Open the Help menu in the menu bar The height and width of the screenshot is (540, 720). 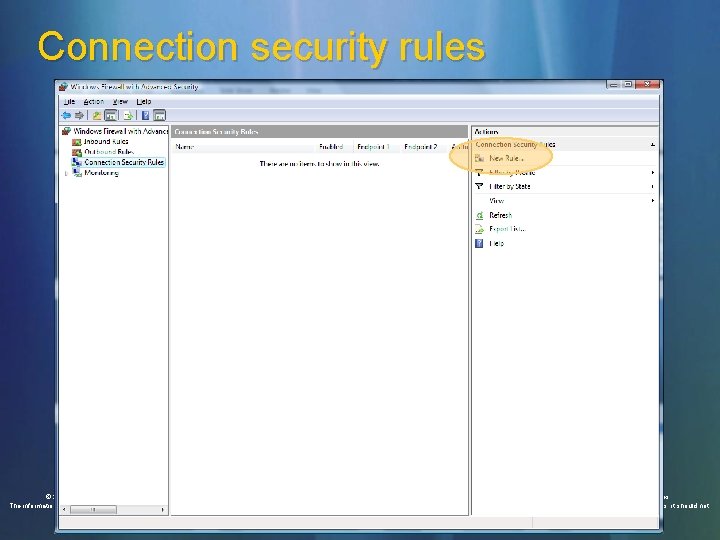pos(144,101)
